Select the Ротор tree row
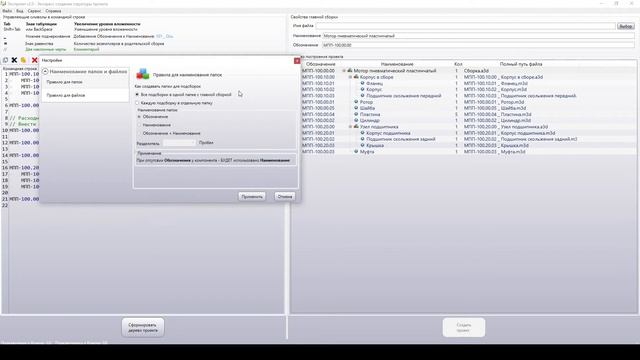The height and width of the screenshot is (360, 640). (x=468, y=102)
